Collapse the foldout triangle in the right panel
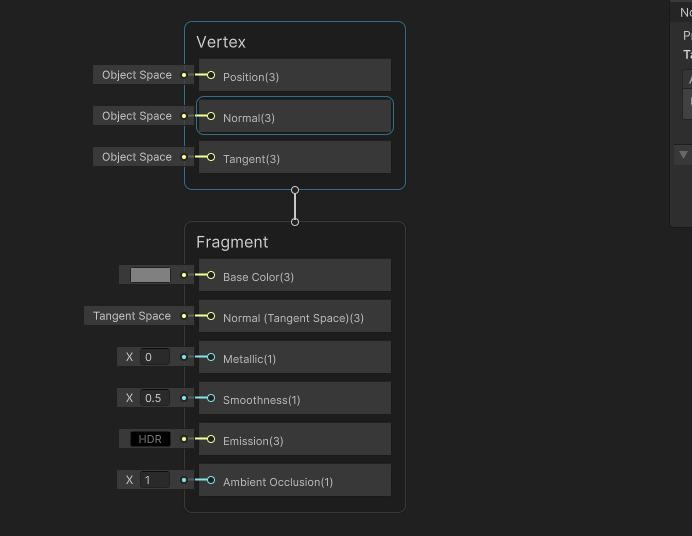This screenshot has width=692, height=536. [683, 154]
